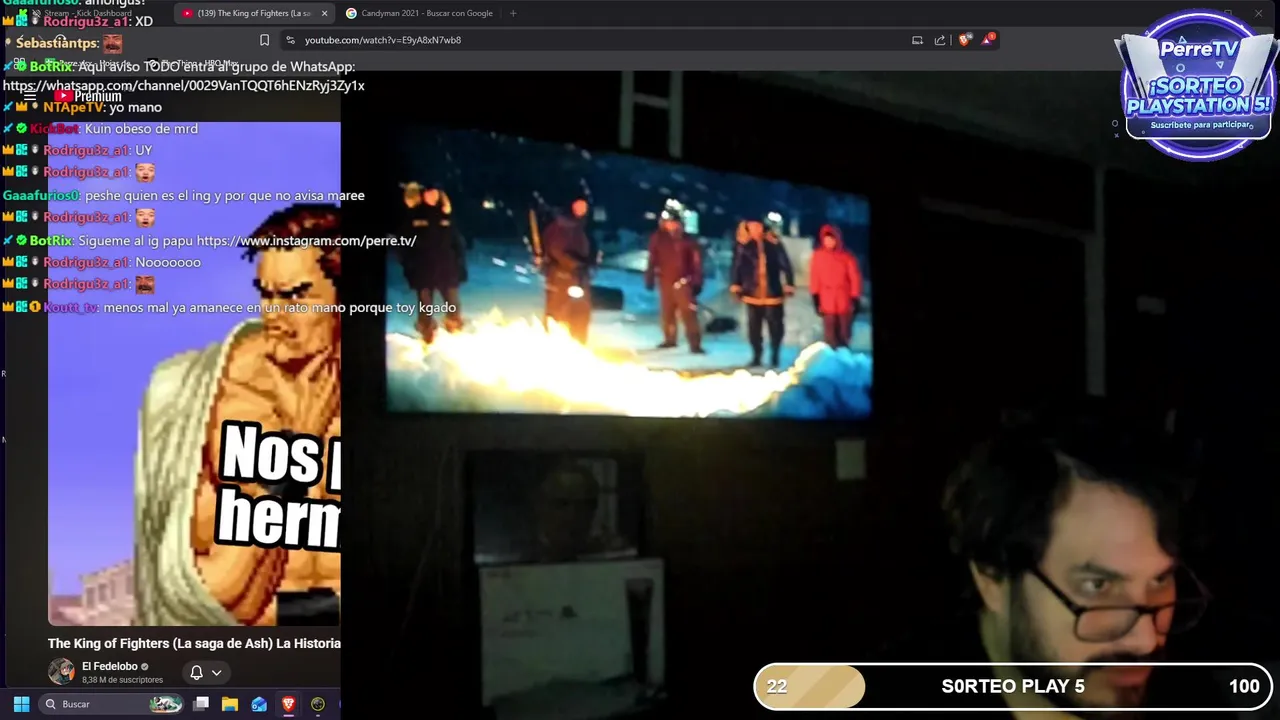Open the WhatsApp channel link in chat
Image resolution: width=1280 pixels, height=720 pixels.
coord(184,86)
